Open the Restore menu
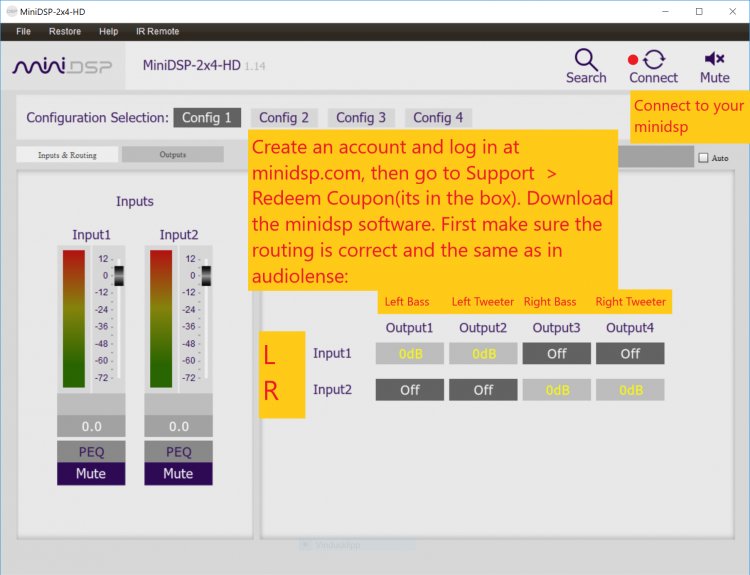Screen dimensions: 750x575 (65, 32)
